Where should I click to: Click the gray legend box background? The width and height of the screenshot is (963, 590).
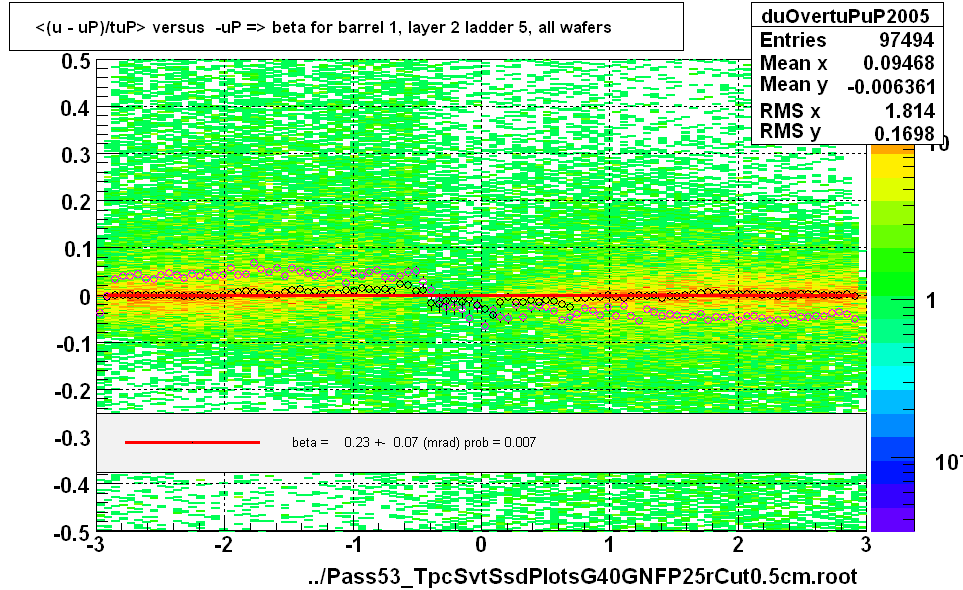482,443
